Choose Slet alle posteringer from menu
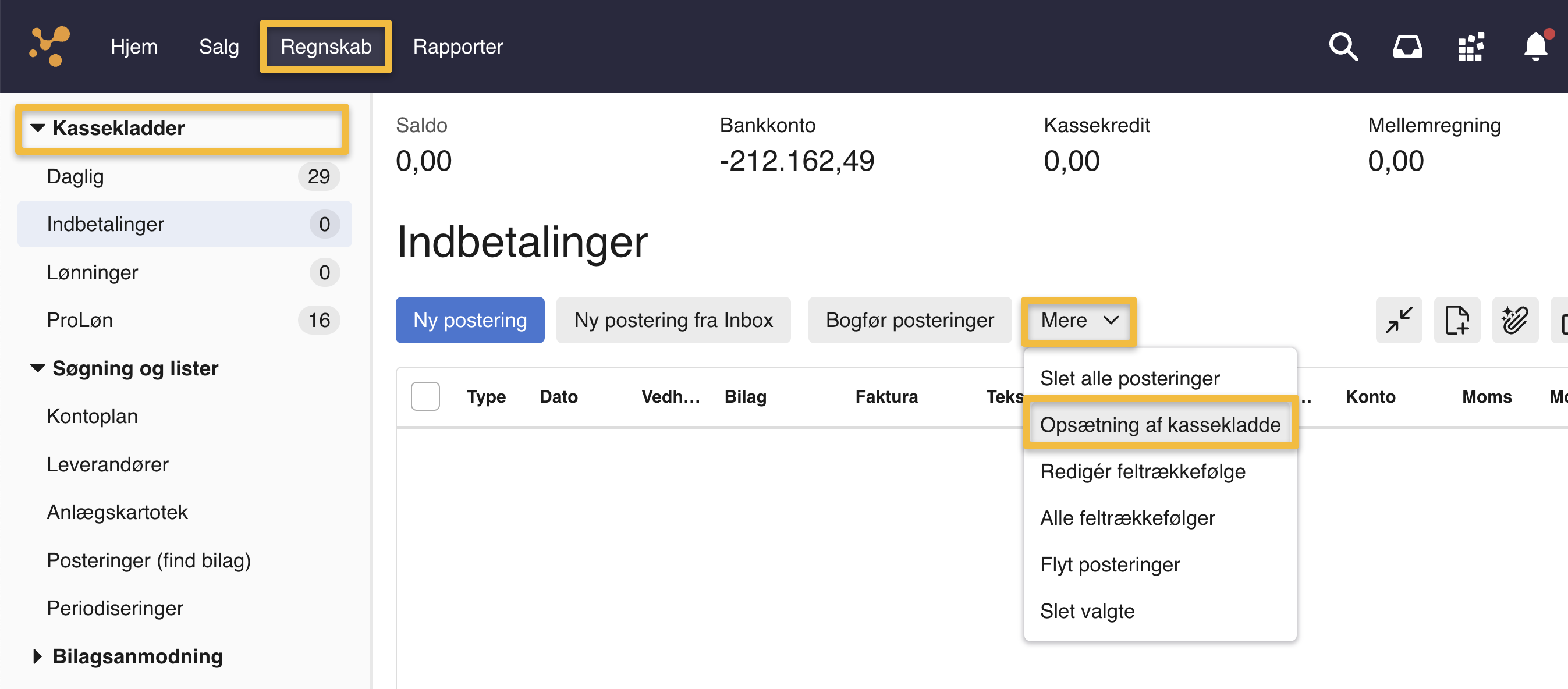 click(1129, 378)
